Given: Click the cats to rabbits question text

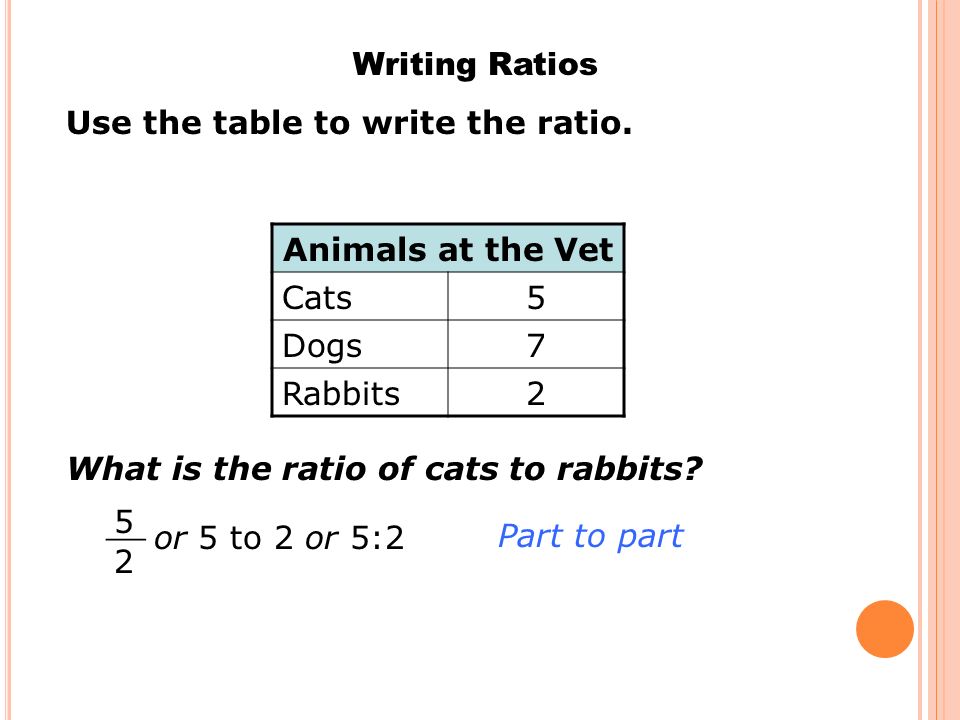Looking at the screenshot, I should pos(384,469).
